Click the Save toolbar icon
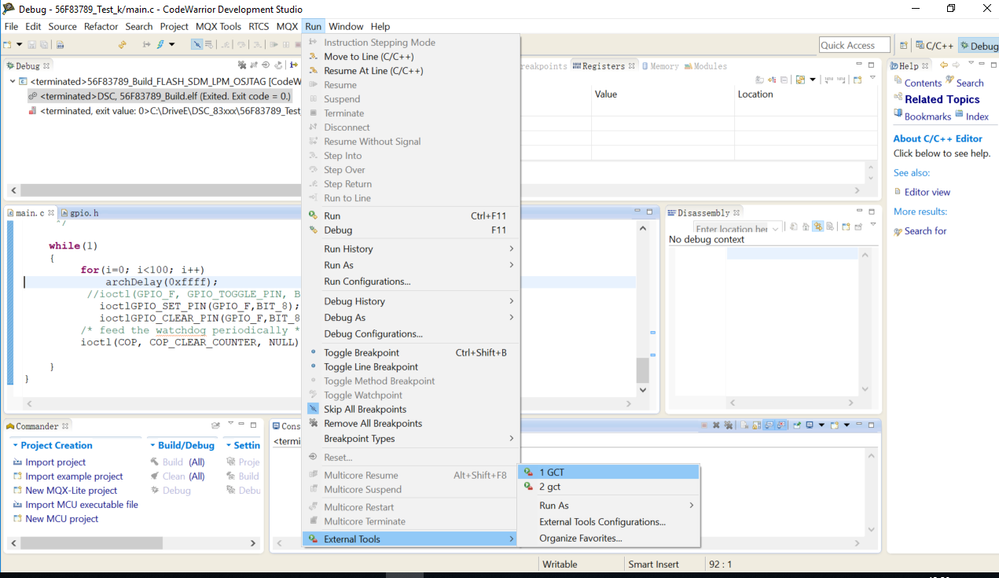This screenshot has width=999, height=578. pos(31,45)
